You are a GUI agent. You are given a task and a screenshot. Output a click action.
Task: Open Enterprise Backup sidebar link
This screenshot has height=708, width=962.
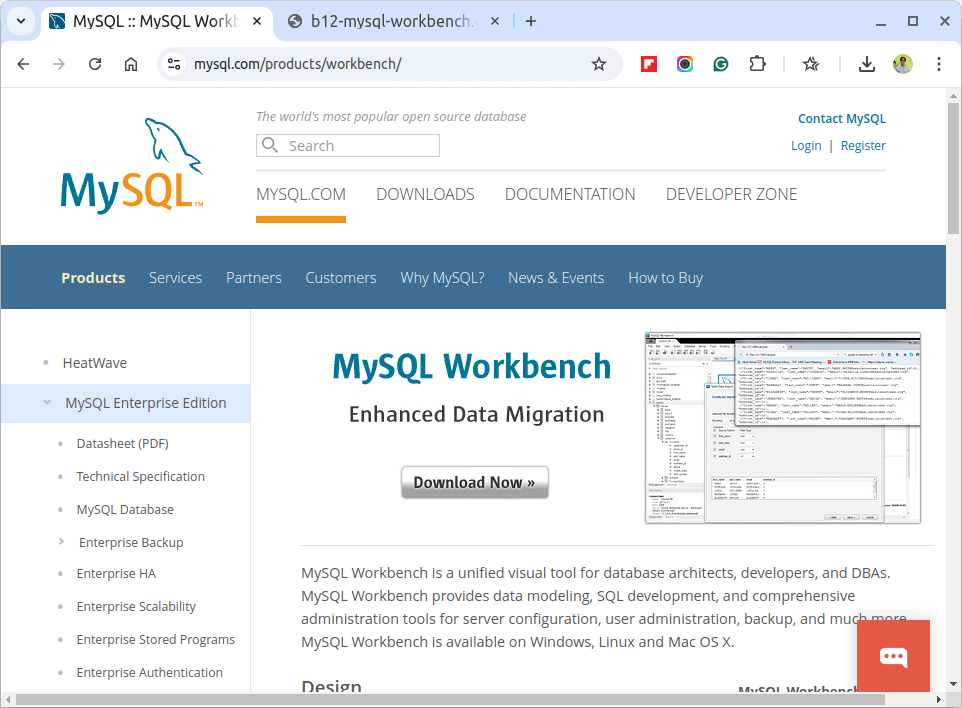131,542
